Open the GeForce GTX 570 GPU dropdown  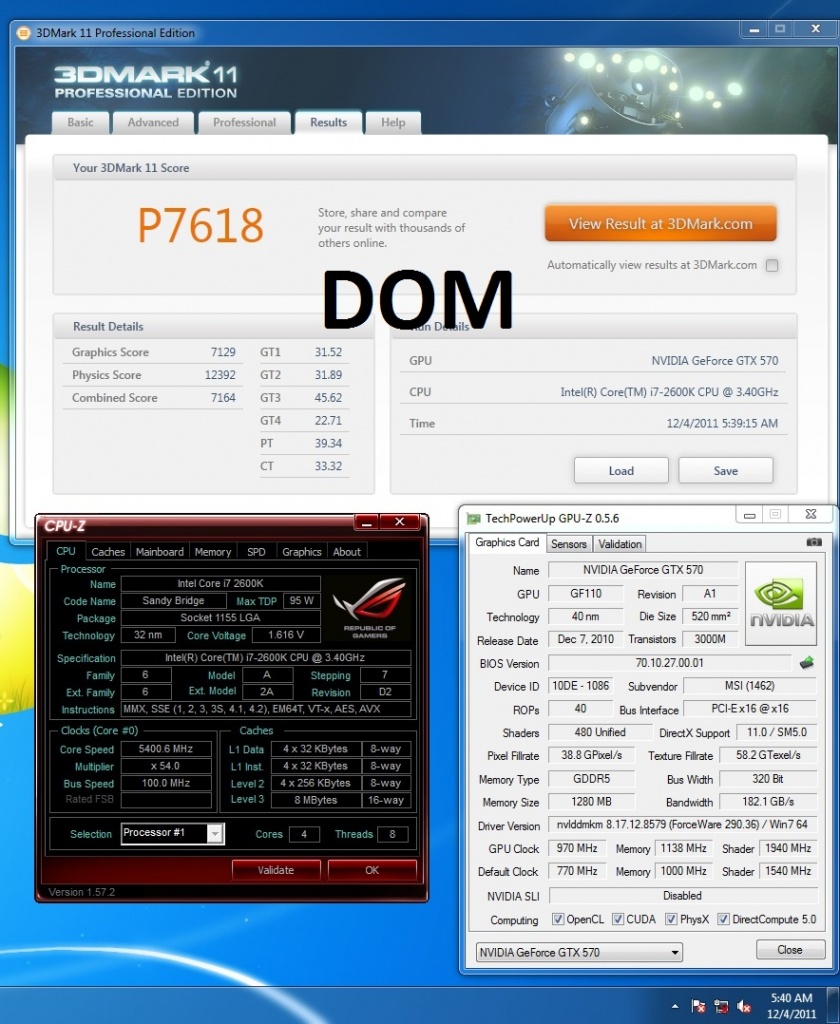point(579,952)
